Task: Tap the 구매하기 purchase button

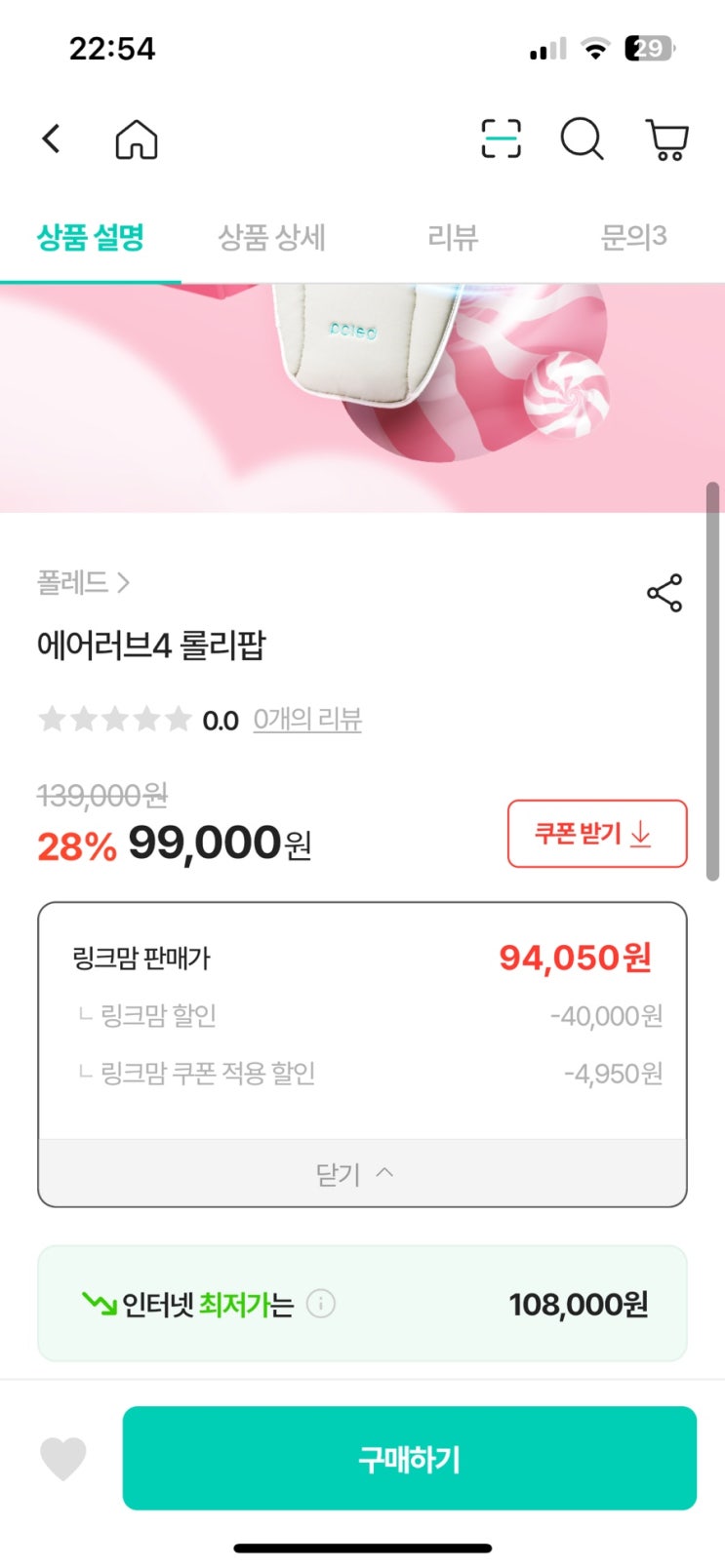Action: tap(410, 1459)
